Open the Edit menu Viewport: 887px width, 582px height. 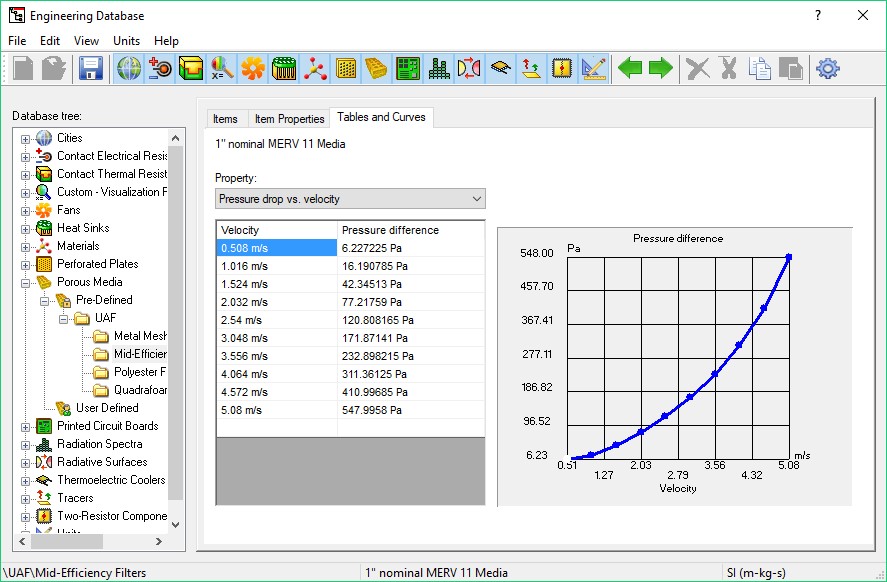(x=50, y=41)
